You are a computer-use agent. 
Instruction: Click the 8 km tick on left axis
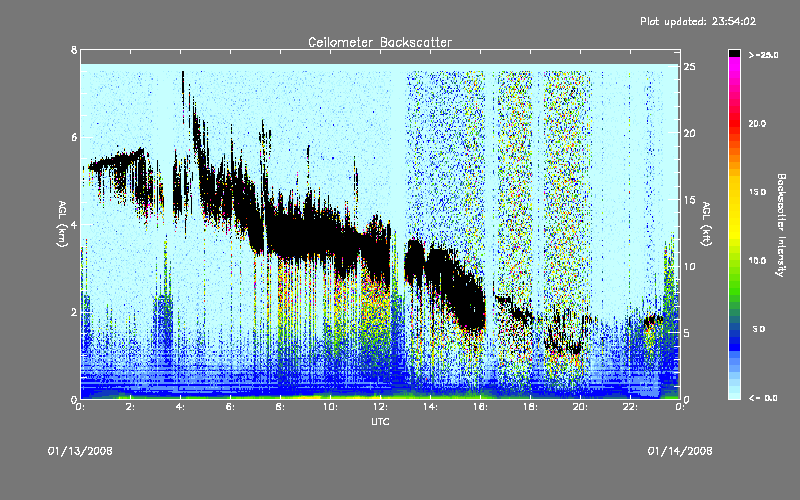tap(74, 50)
